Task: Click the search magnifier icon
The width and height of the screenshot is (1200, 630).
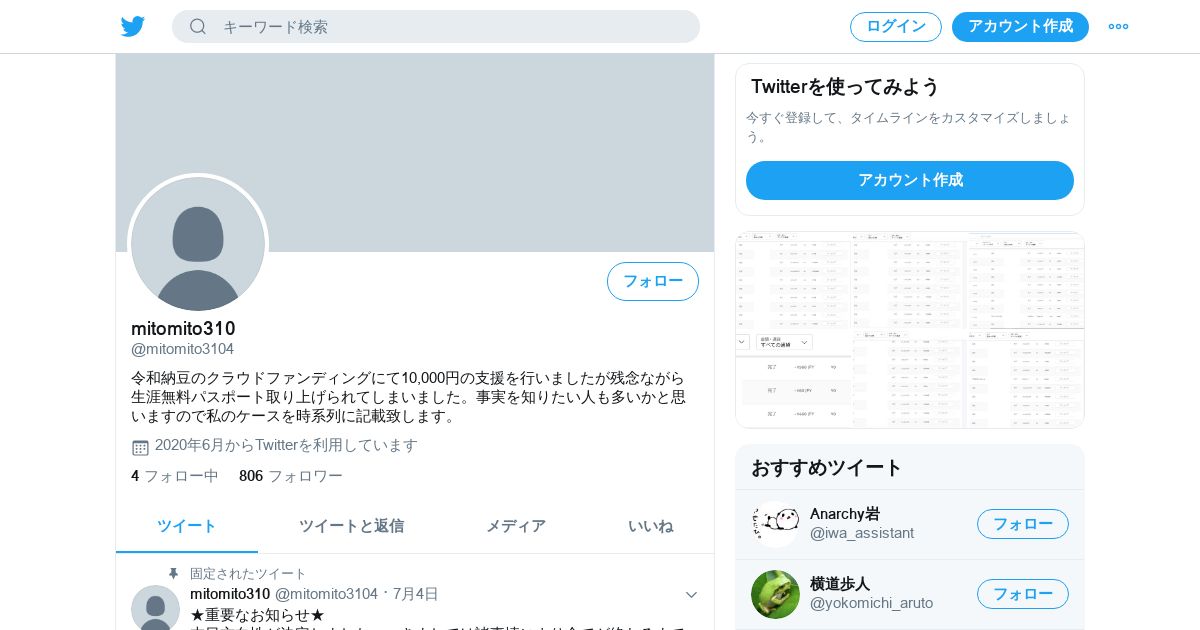Action: [x=198, y=26]
